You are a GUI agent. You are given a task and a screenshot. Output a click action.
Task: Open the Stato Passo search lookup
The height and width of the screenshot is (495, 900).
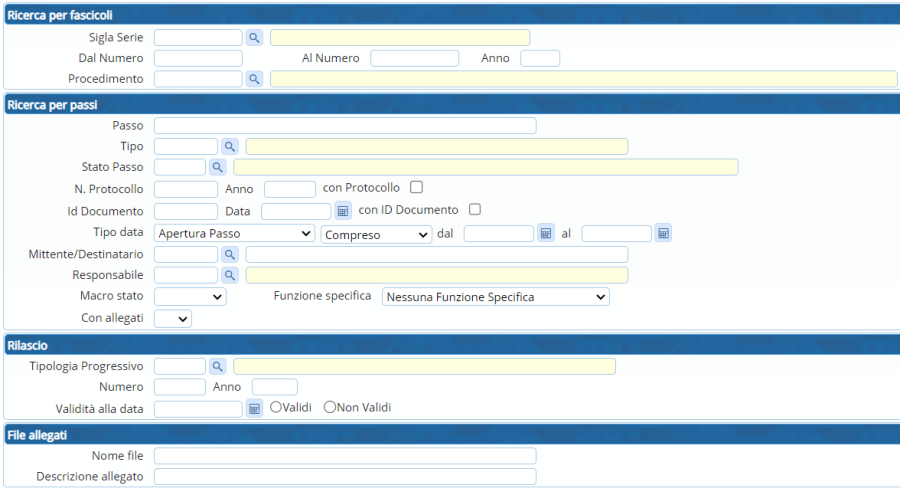217,167
